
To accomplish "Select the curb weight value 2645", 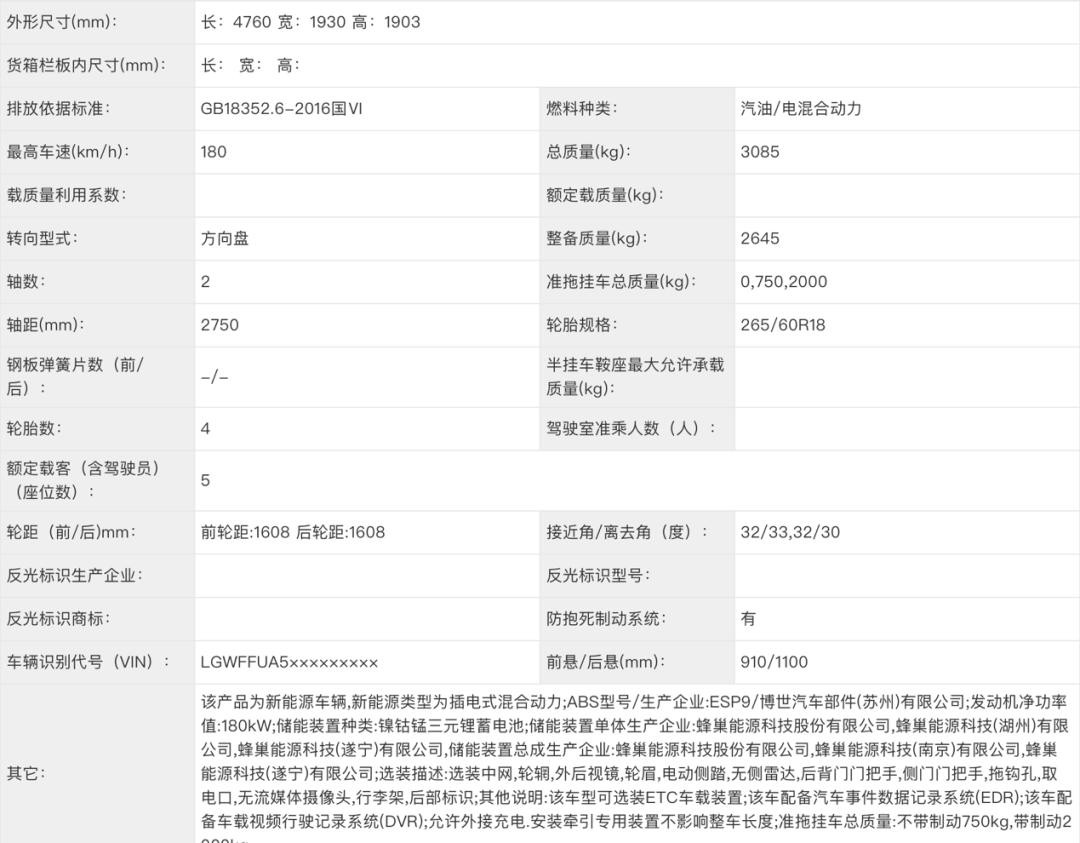I will tap(760, 238).
